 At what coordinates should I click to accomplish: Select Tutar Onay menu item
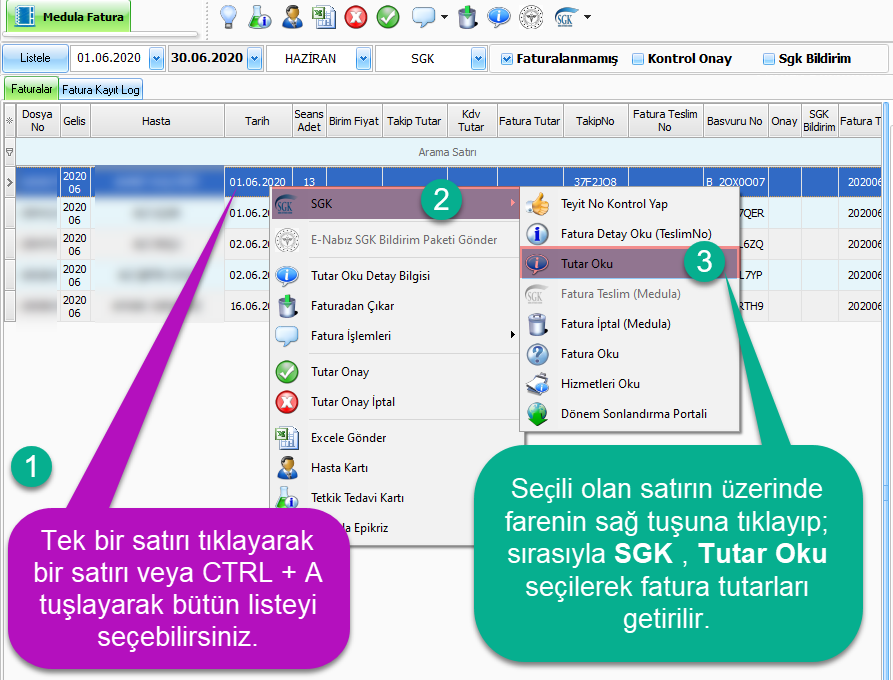[395, 372]
